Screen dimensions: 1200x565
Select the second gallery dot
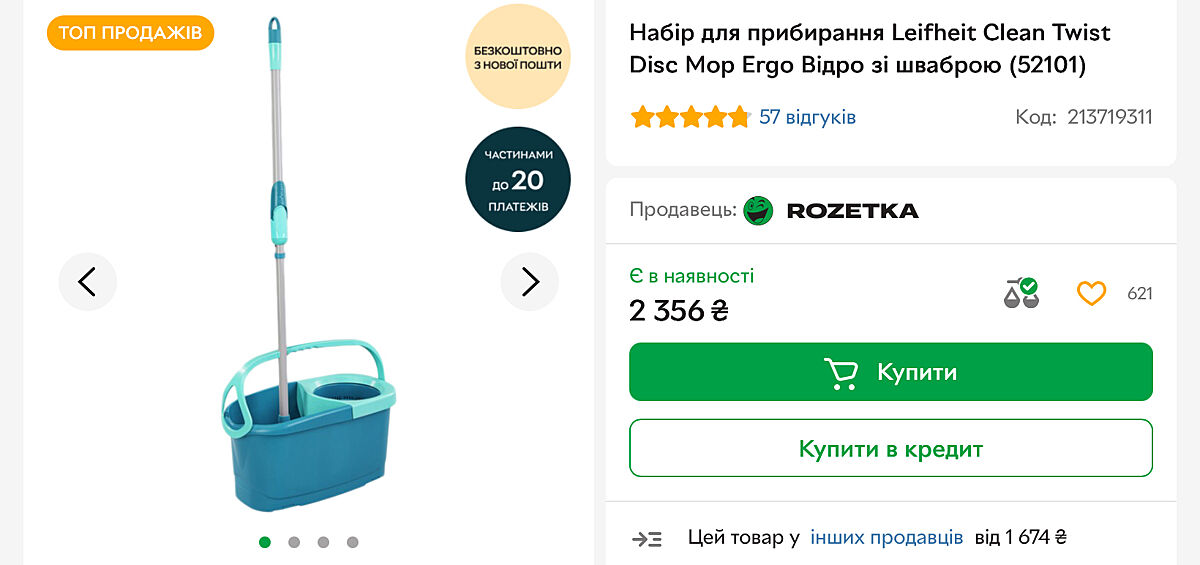click(294, 542)
